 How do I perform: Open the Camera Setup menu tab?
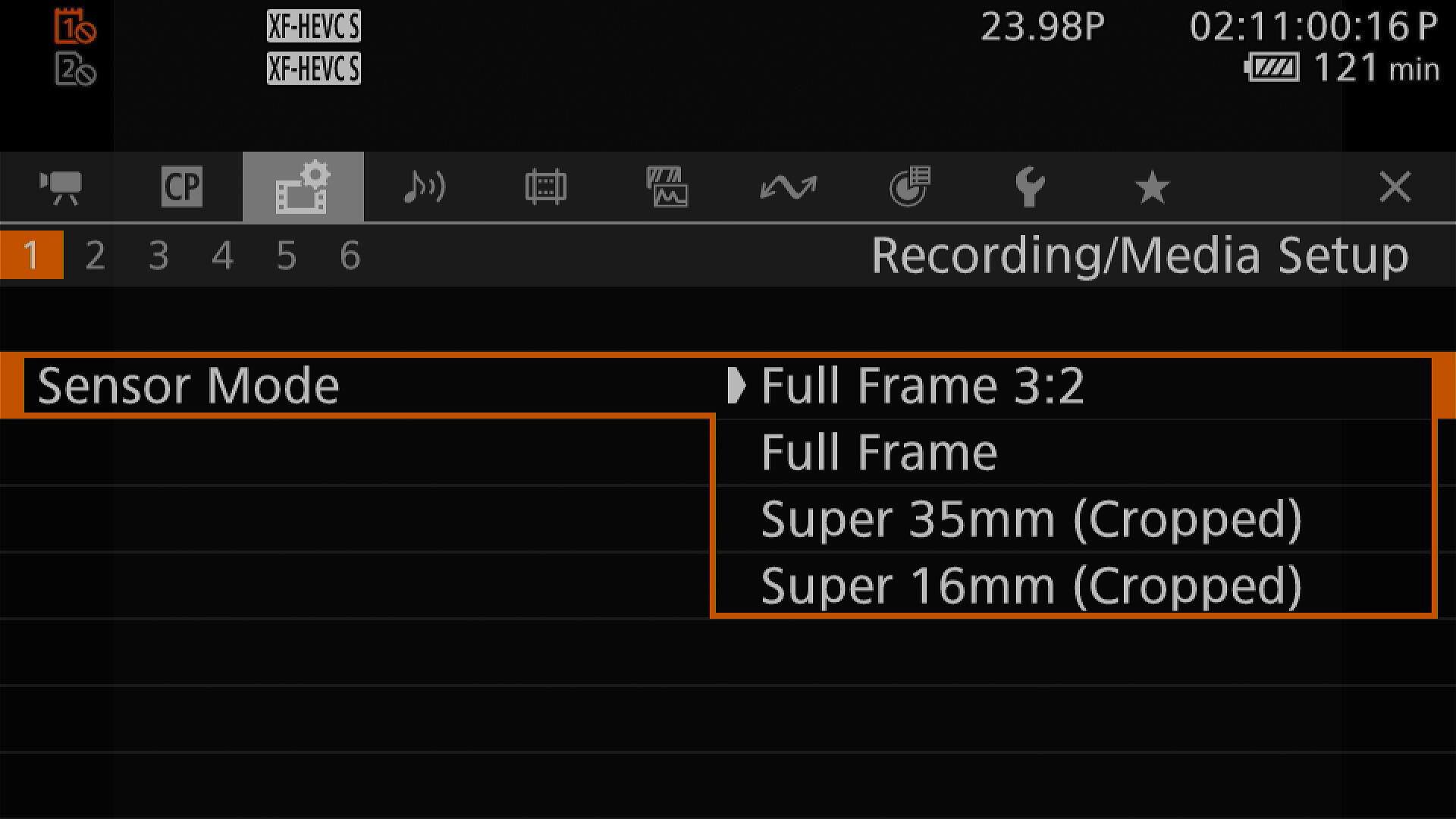point(61,187)
